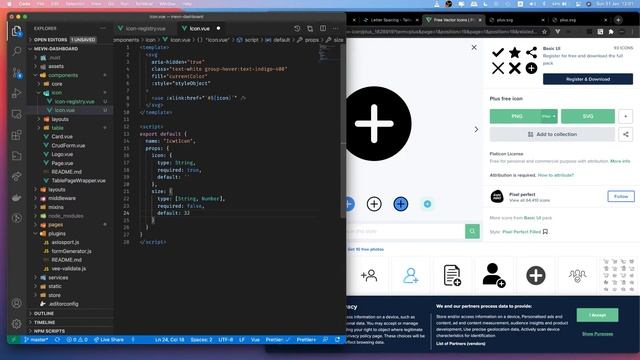Open the Search view in activity bar
640x360 pixels.
pos(16,51)
